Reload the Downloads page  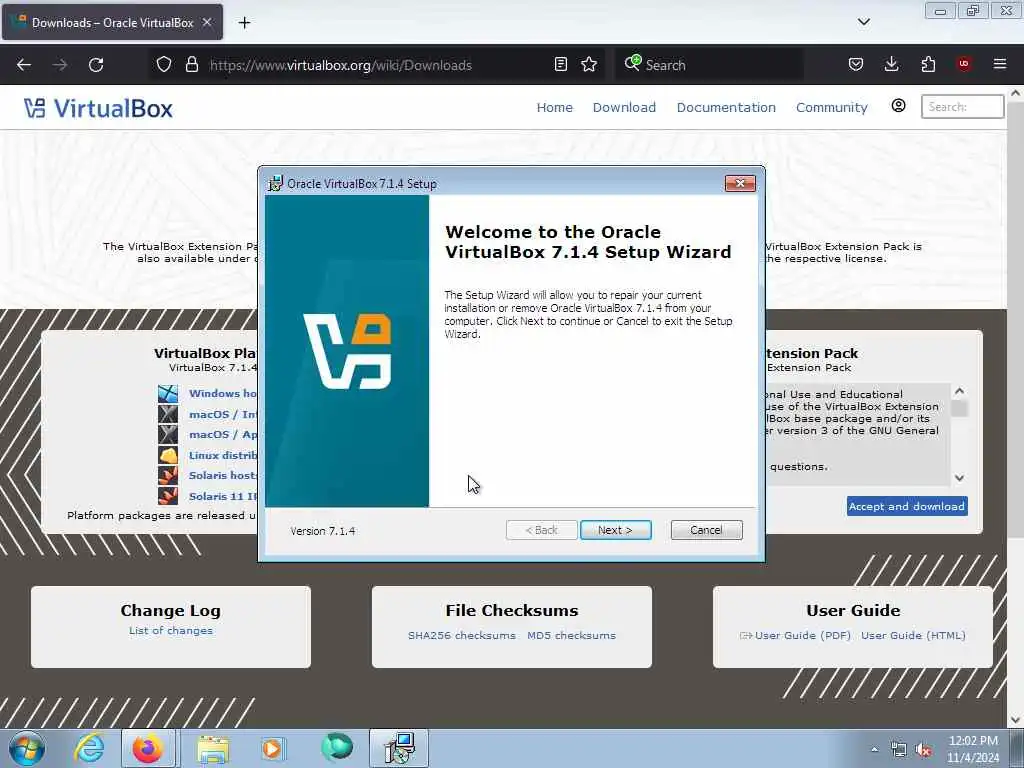coord(96,65)
